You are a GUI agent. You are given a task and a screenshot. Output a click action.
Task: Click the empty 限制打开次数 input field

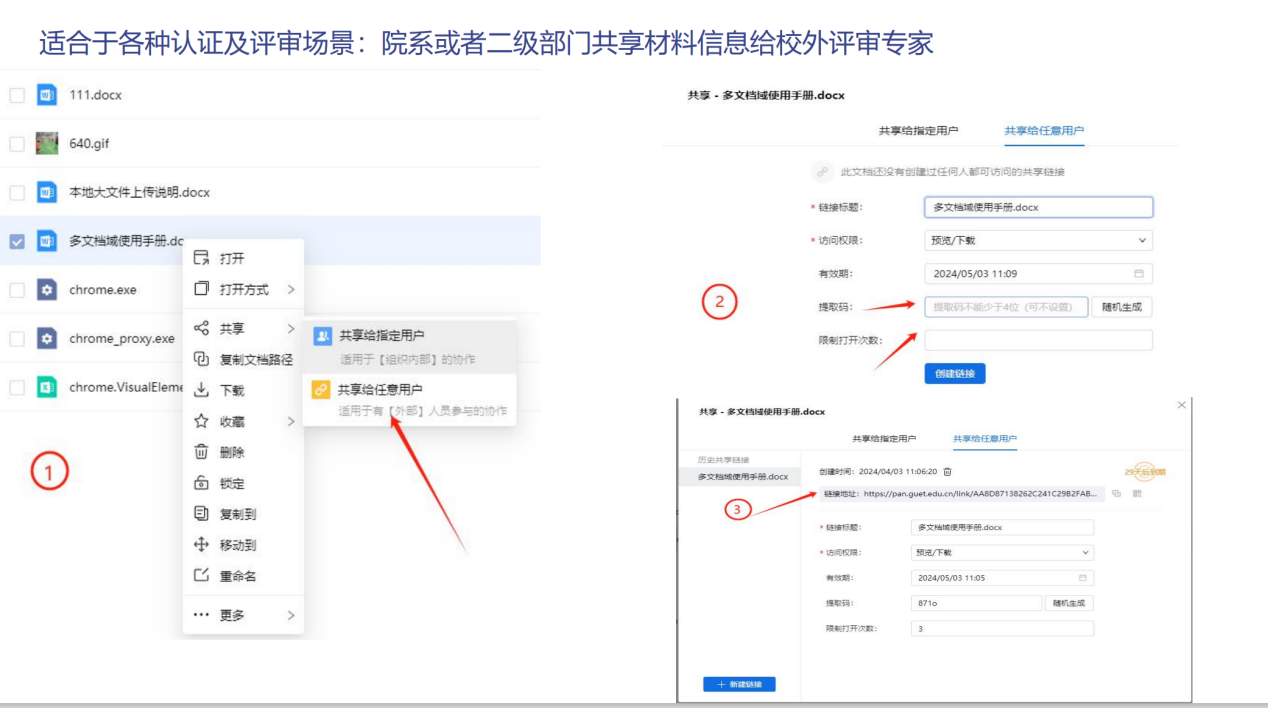[1038, 341]
